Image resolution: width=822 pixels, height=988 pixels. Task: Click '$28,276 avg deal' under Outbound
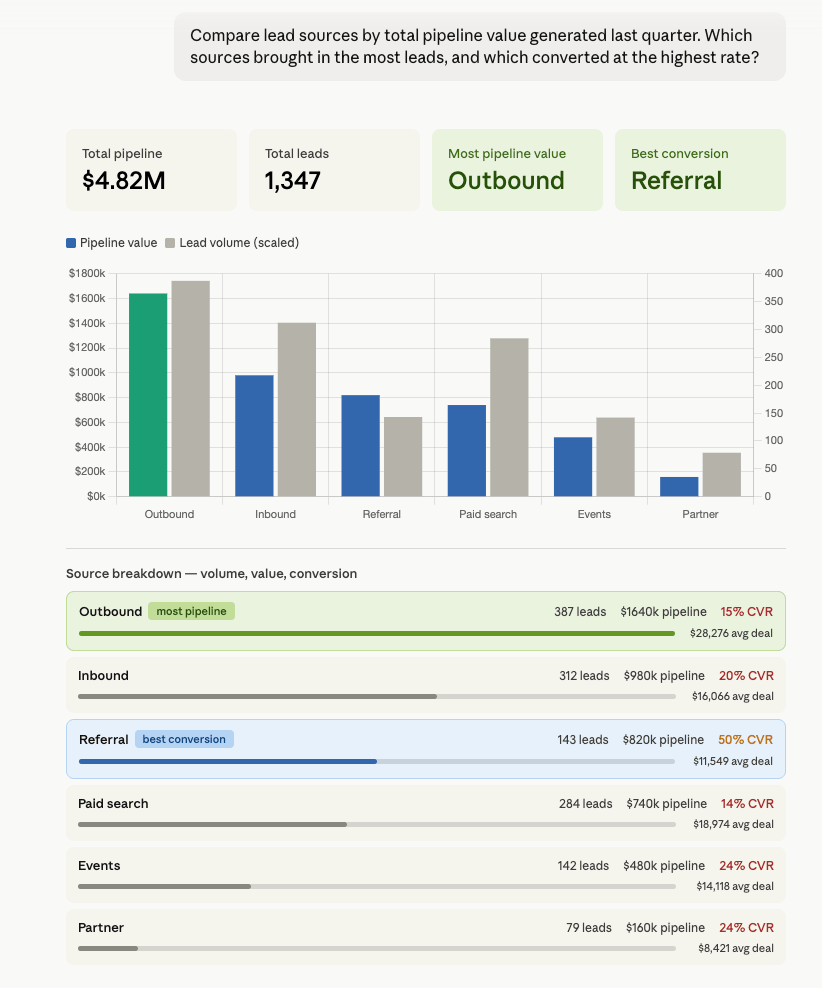tap(731, 633)
